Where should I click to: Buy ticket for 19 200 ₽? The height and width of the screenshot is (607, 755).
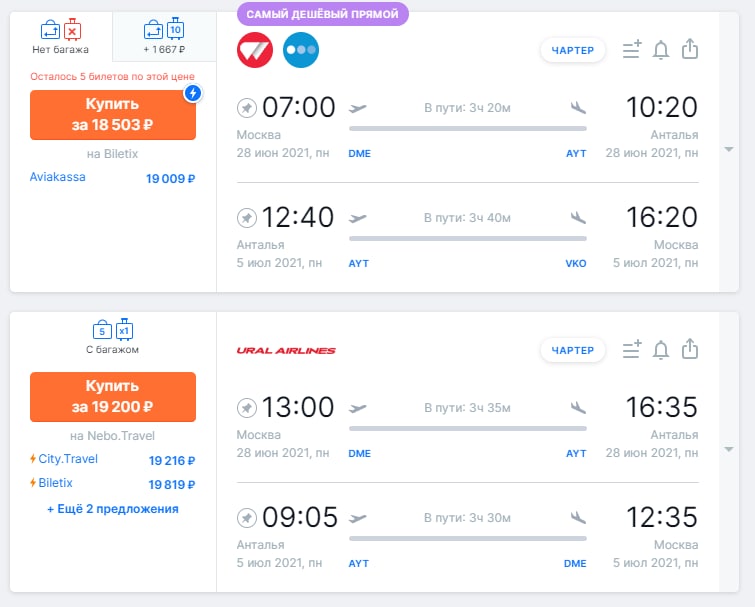(x=113, y=395)
